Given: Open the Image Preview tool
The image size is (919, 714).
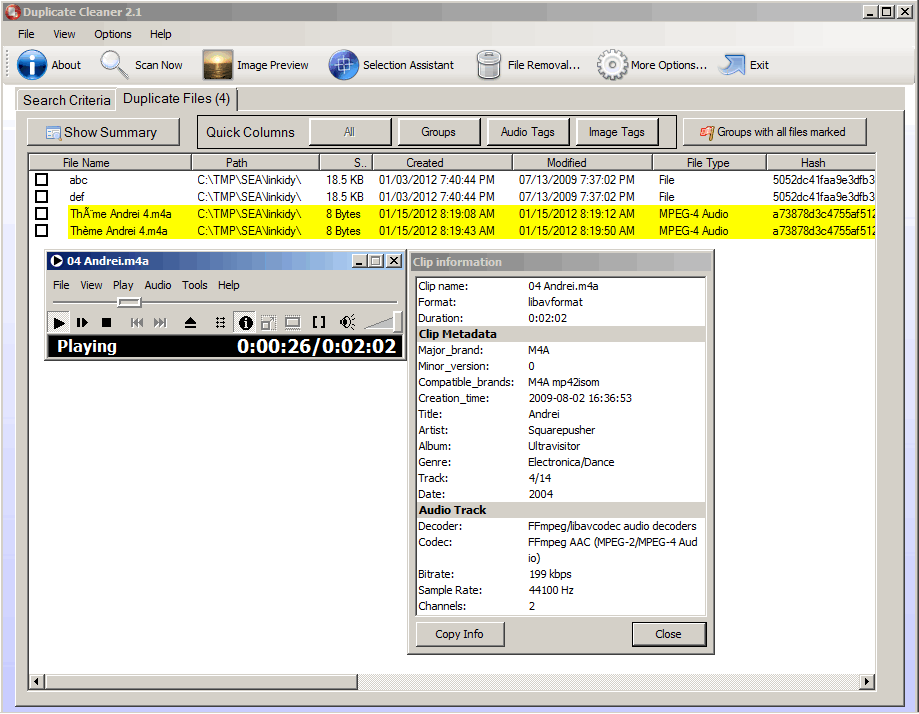Looking at the screenshot, I should click(218, 65).
